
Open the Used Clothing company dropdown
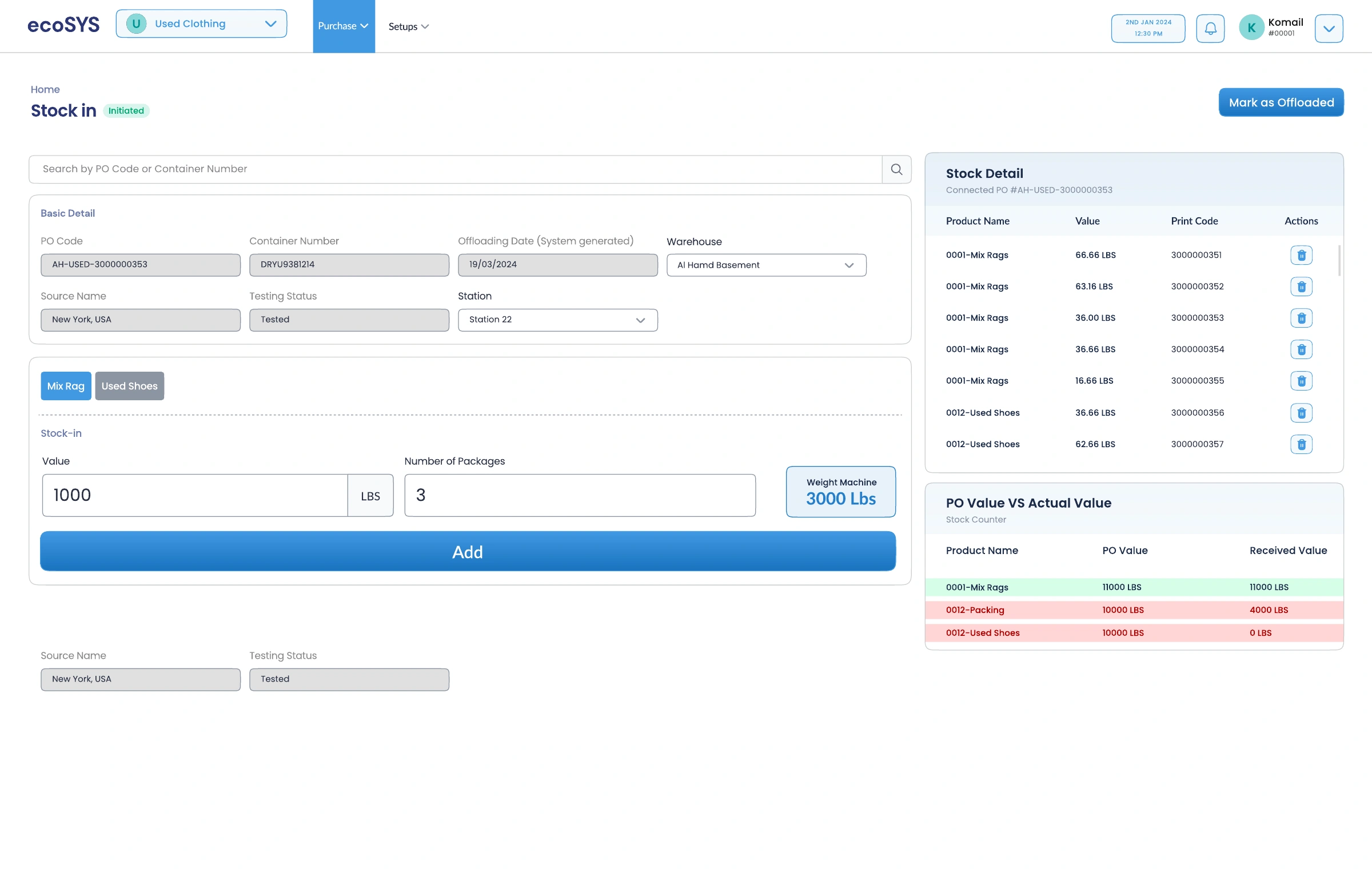pyautogui.click(x=201, y=24)
